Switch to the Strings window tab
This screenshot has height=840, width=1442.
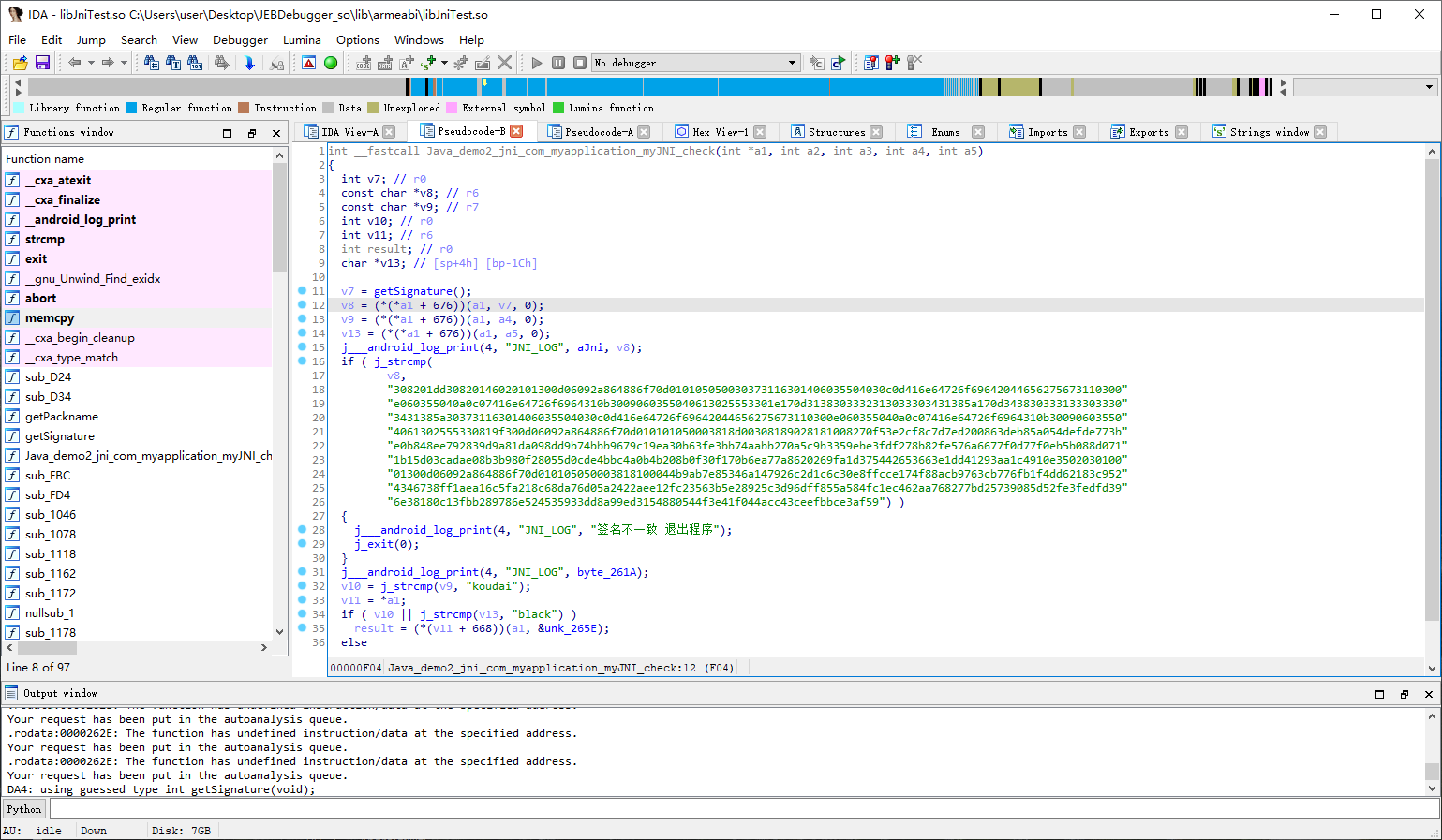[1269, 132]
